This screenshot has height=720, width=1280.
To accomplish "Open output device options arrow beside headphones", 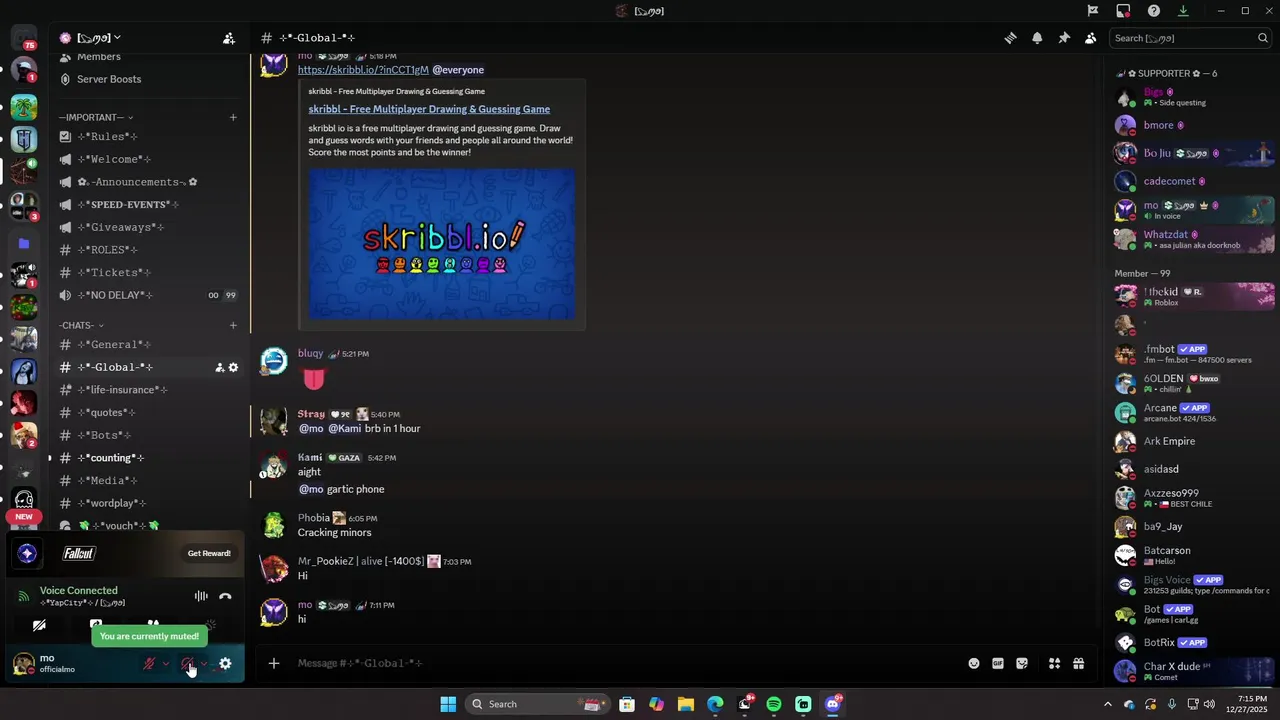I will [204, 663].
